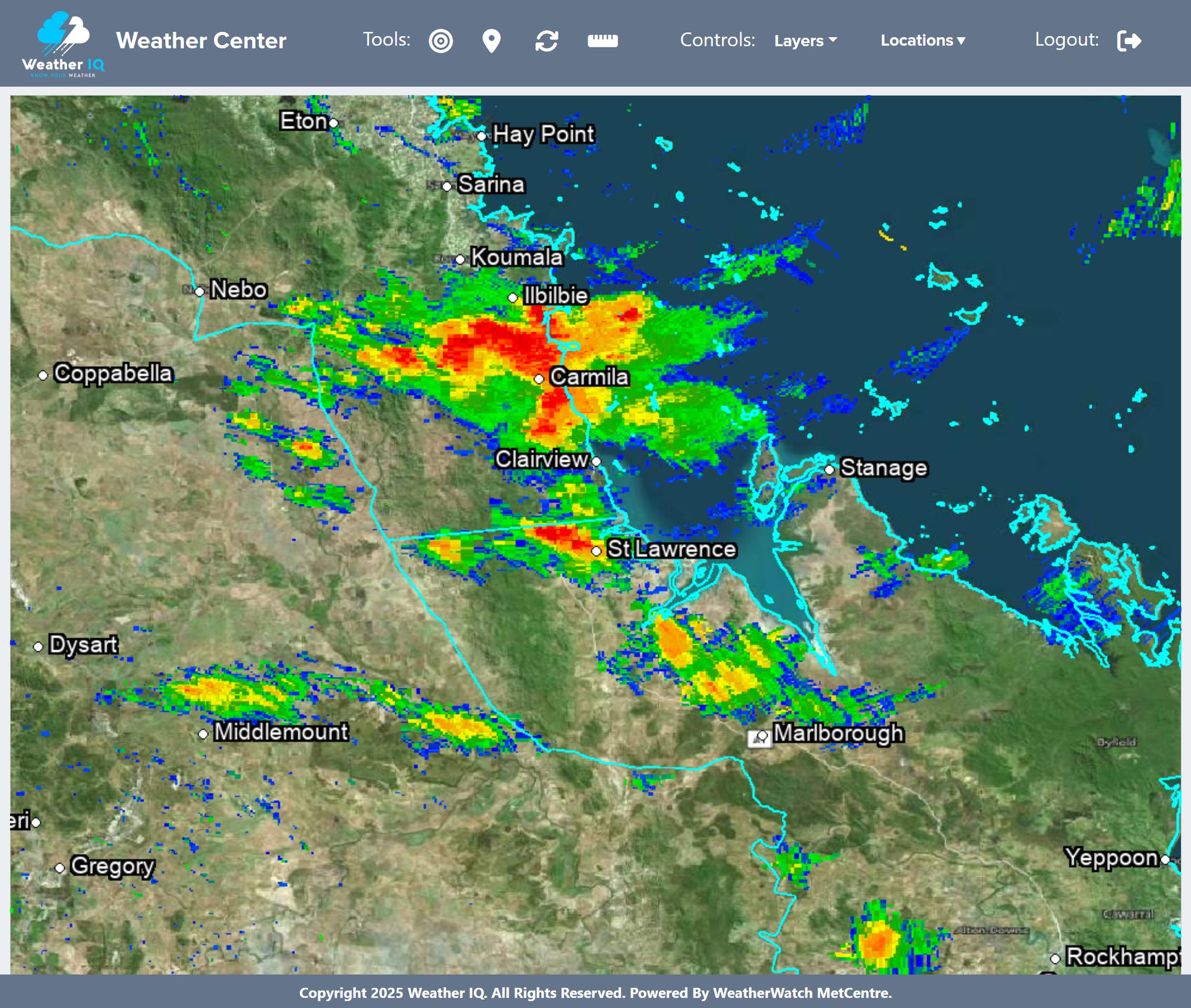The height and width of the screenshot is (1008, 1191).
Task: Click the Clairview town label
Action: (x=542, y=459)
